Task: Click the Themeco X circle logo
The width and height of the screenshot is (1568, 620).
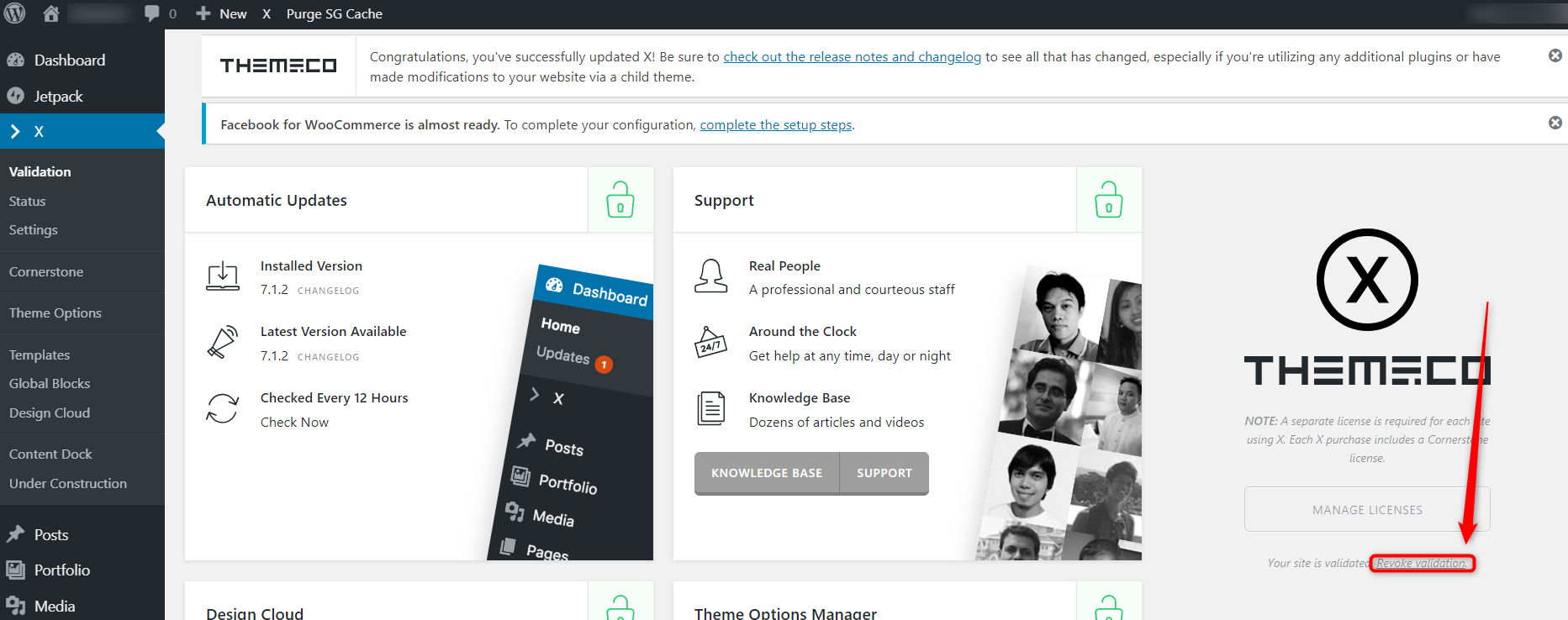Action: 1366,280
